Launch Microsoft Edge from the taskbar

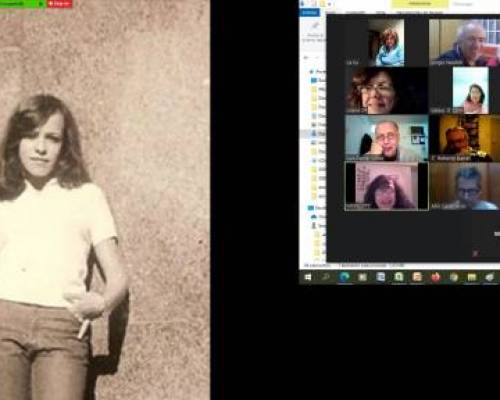[x=344, y=277]
